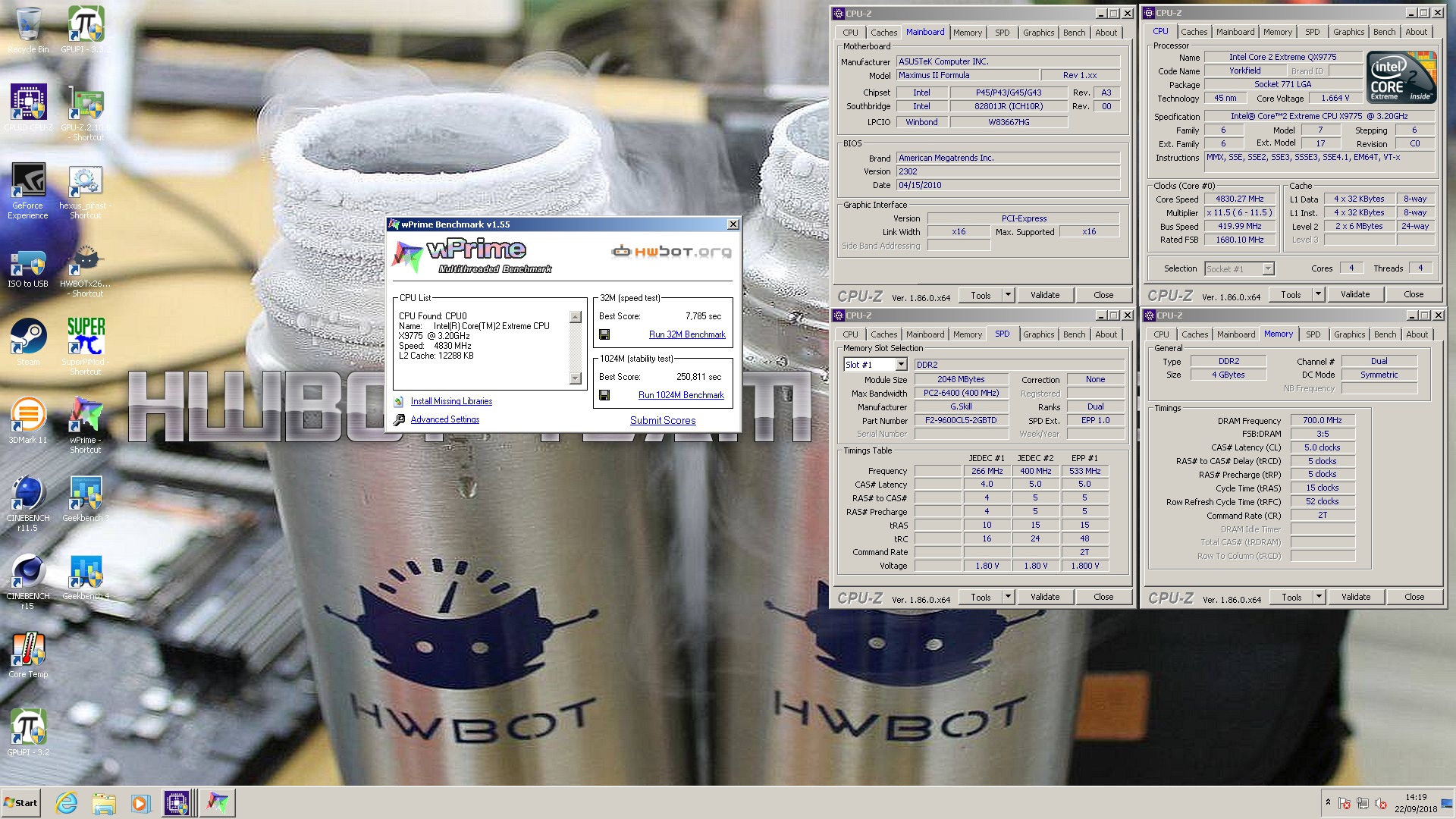Screen dimensions: 1456x819
Task: Open wPrime shortcut desktop icon
Action: pyautogui.click(x=86, y=425)
